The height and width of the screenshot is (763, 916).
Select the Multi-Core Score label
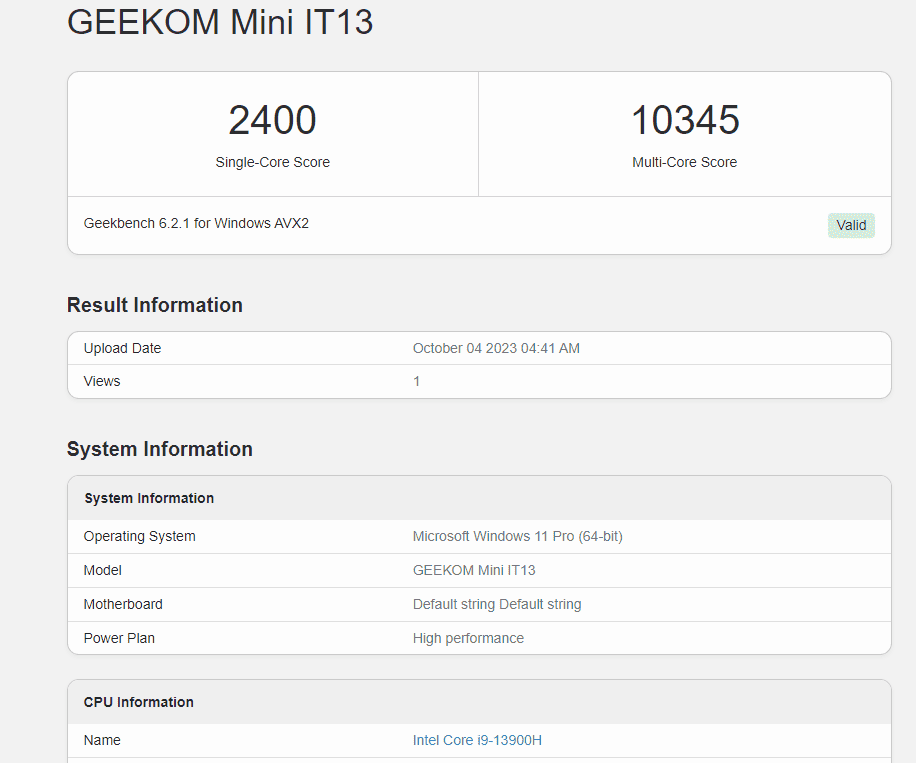[x=684, y=162]
